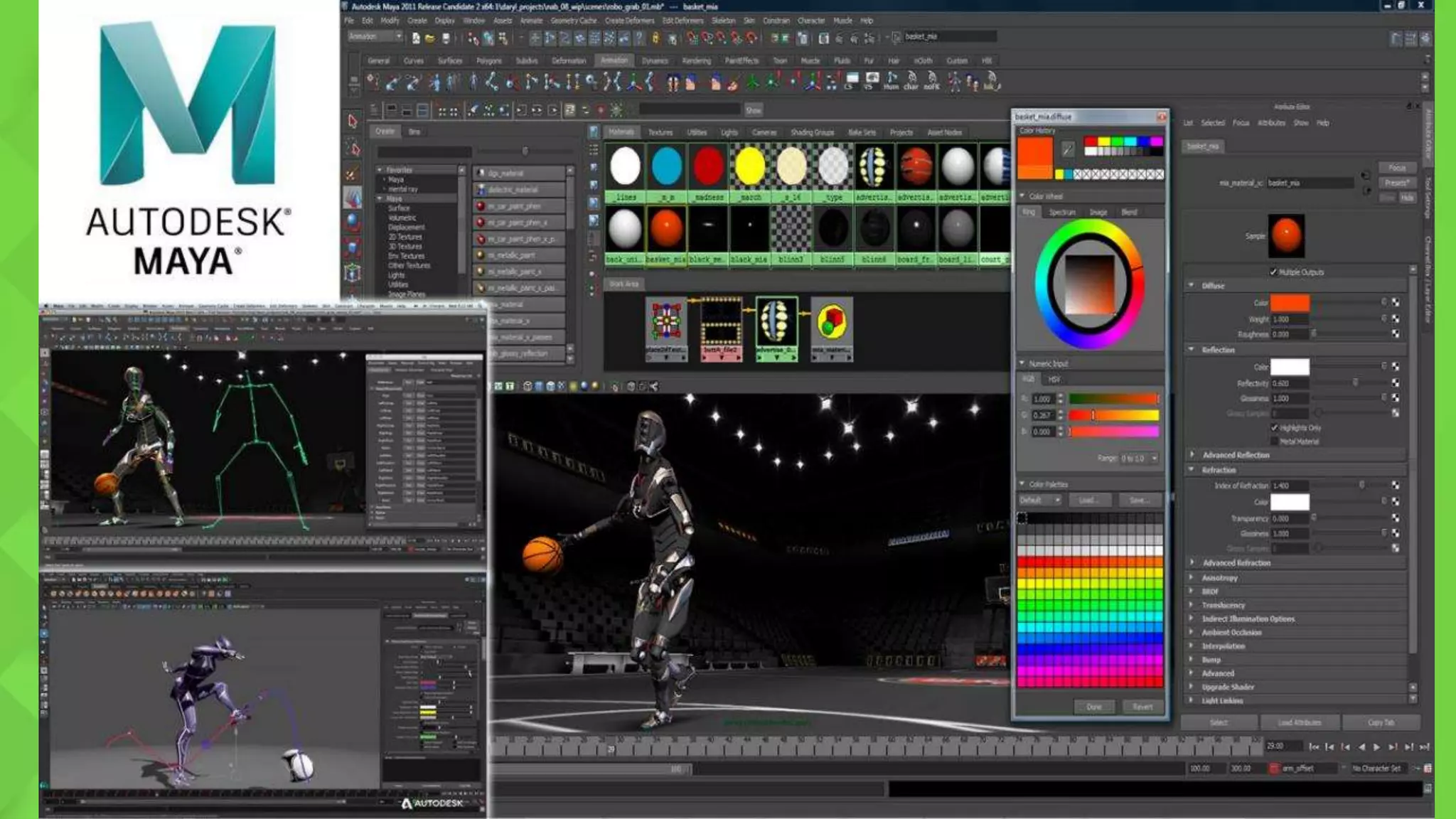Switch to the Textures tab in Hypershade
The image size is (1456, 819).
tap(660, 132)
